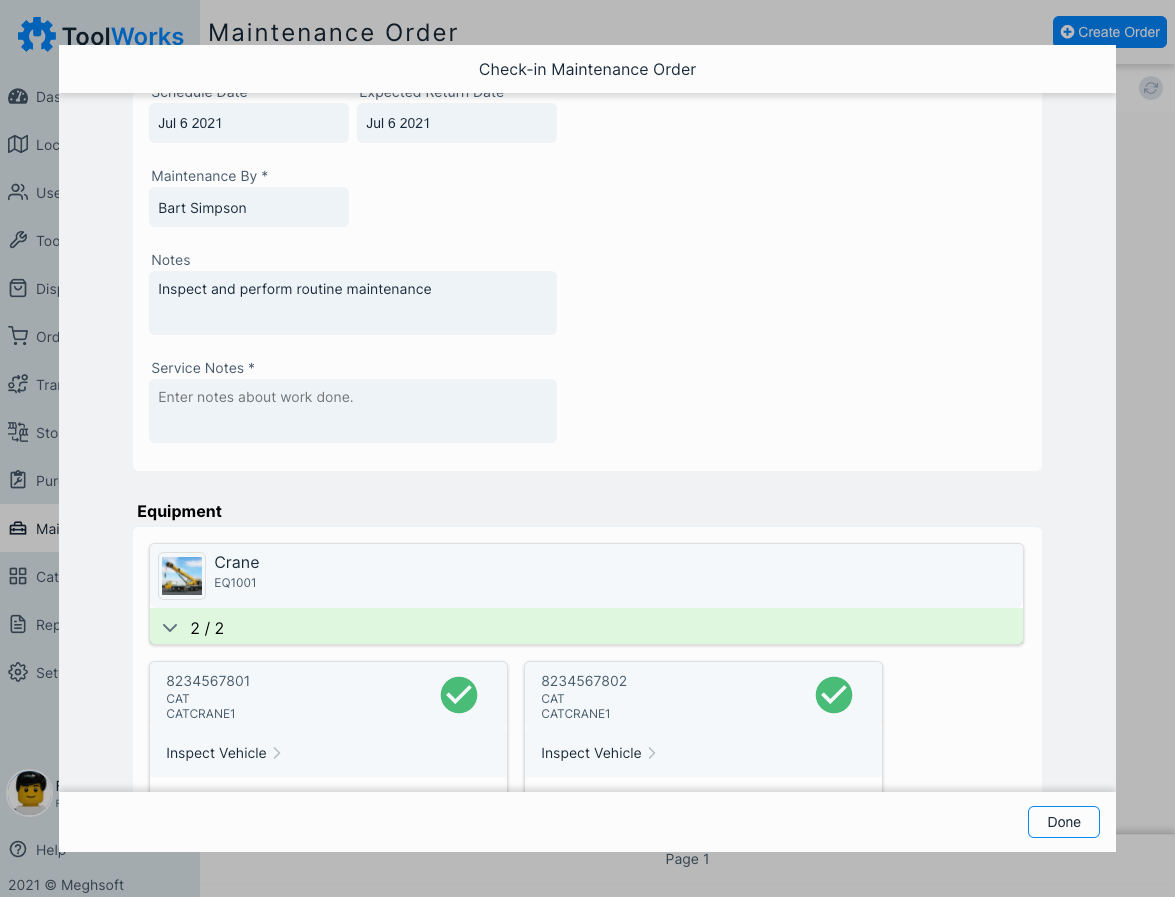
Task: Collapse the 2/2 equipment list chevron
Action: pyautogui.click(x=170, y=628)
